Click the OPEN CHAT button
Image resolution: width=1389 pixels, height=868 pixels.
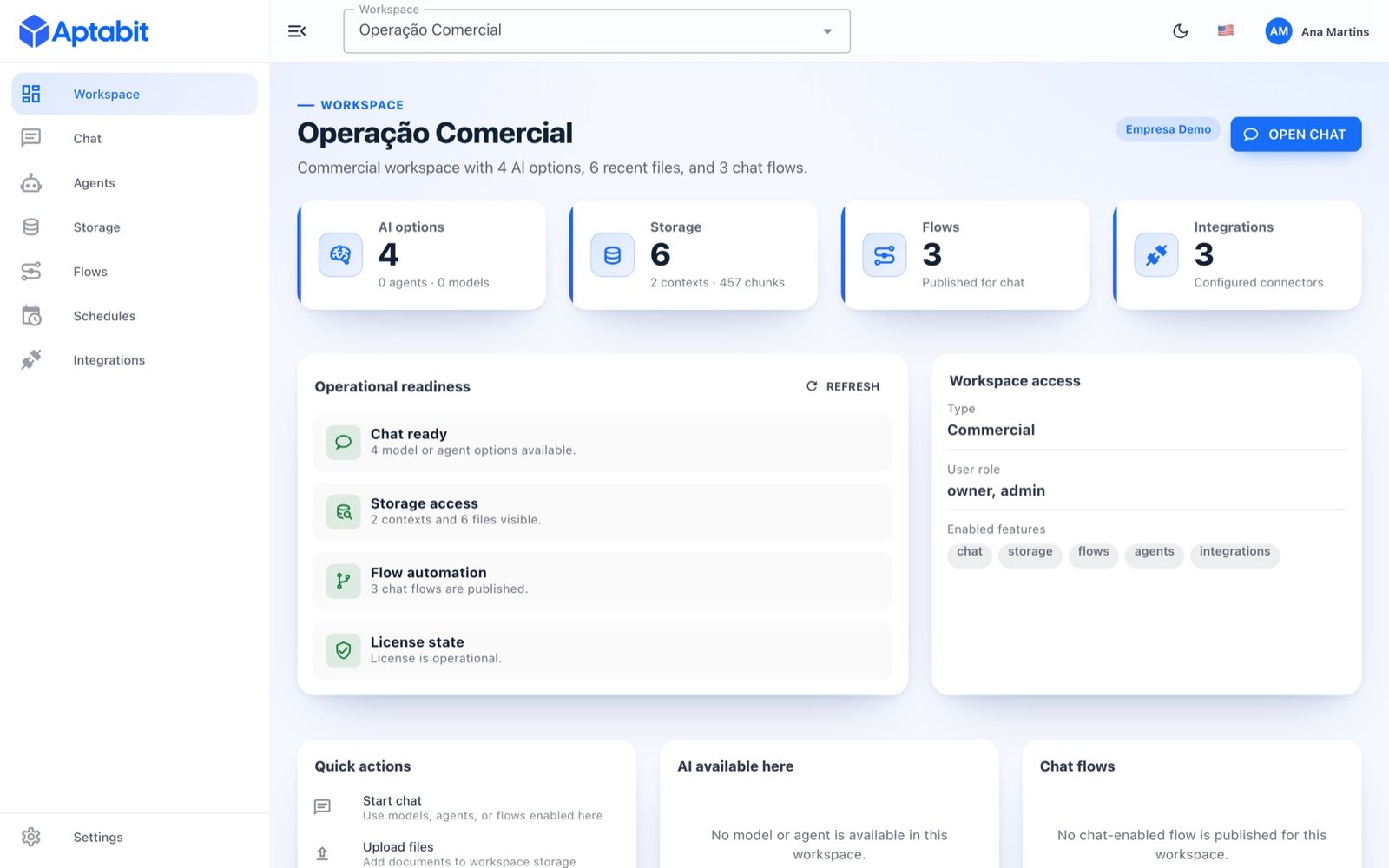pyautogui.click(x=1295, y=135)
